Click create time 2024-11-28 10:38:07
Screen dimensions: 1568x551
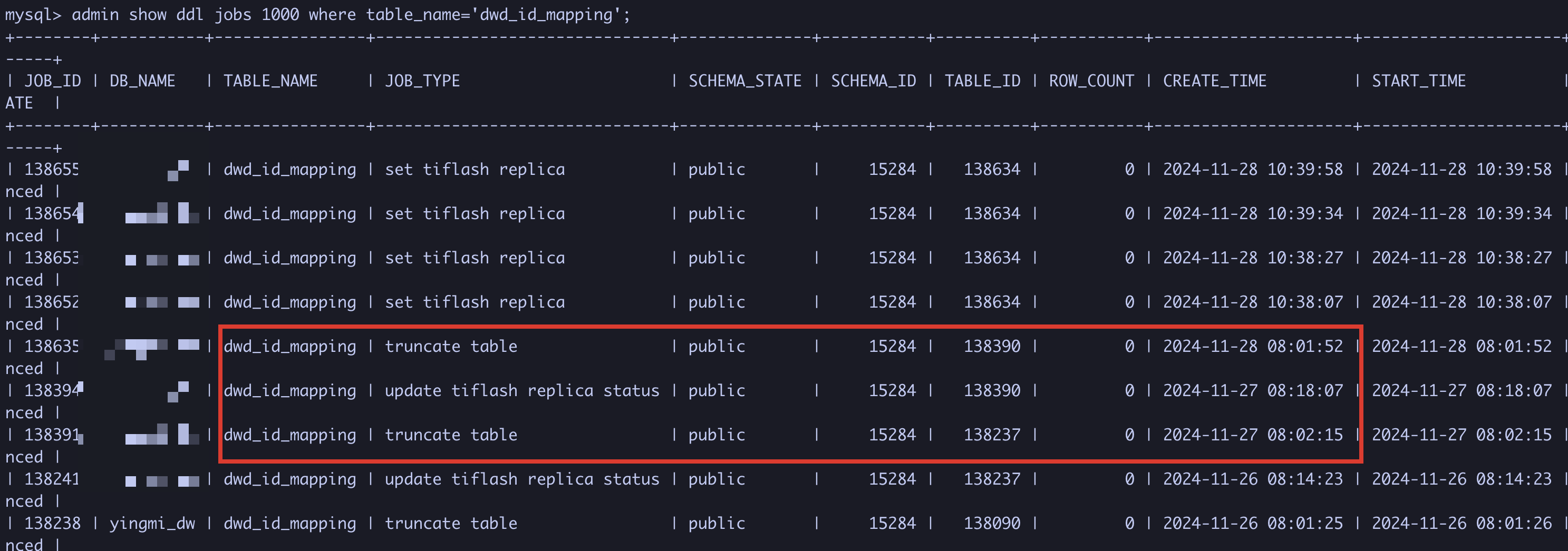pyautogui.click(x=1253, y=302)
